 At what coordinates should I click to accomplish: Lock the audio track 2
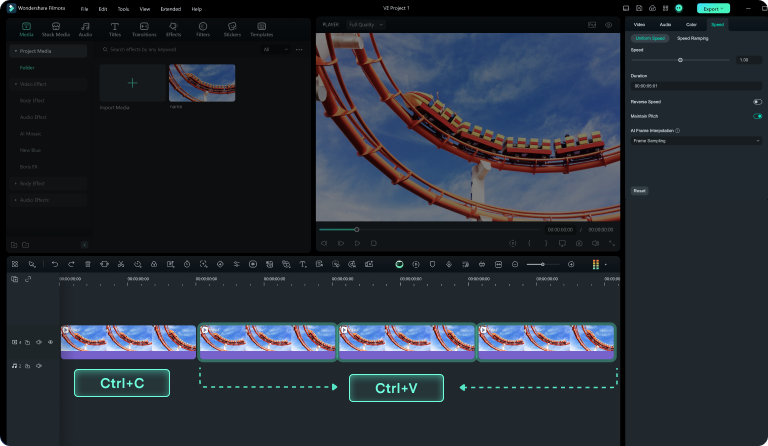pos(27,366)
